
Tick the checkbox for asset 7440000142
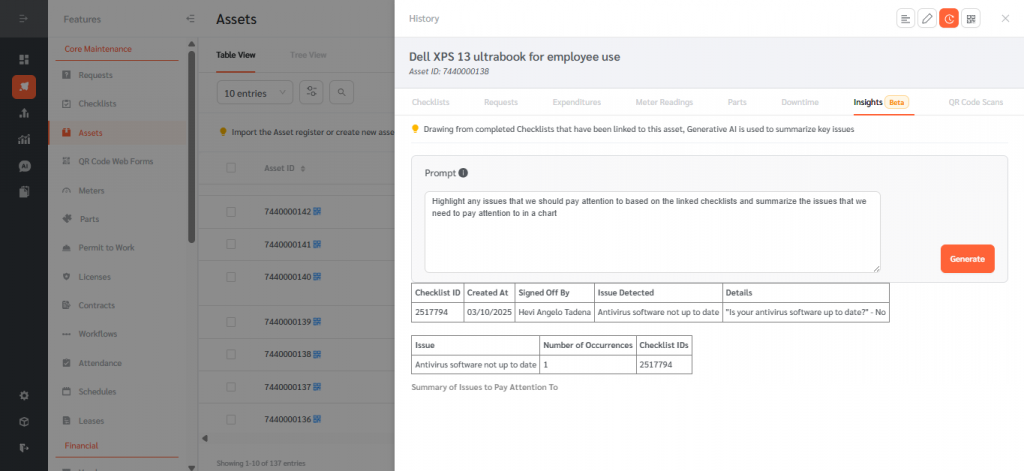(231, 212)
